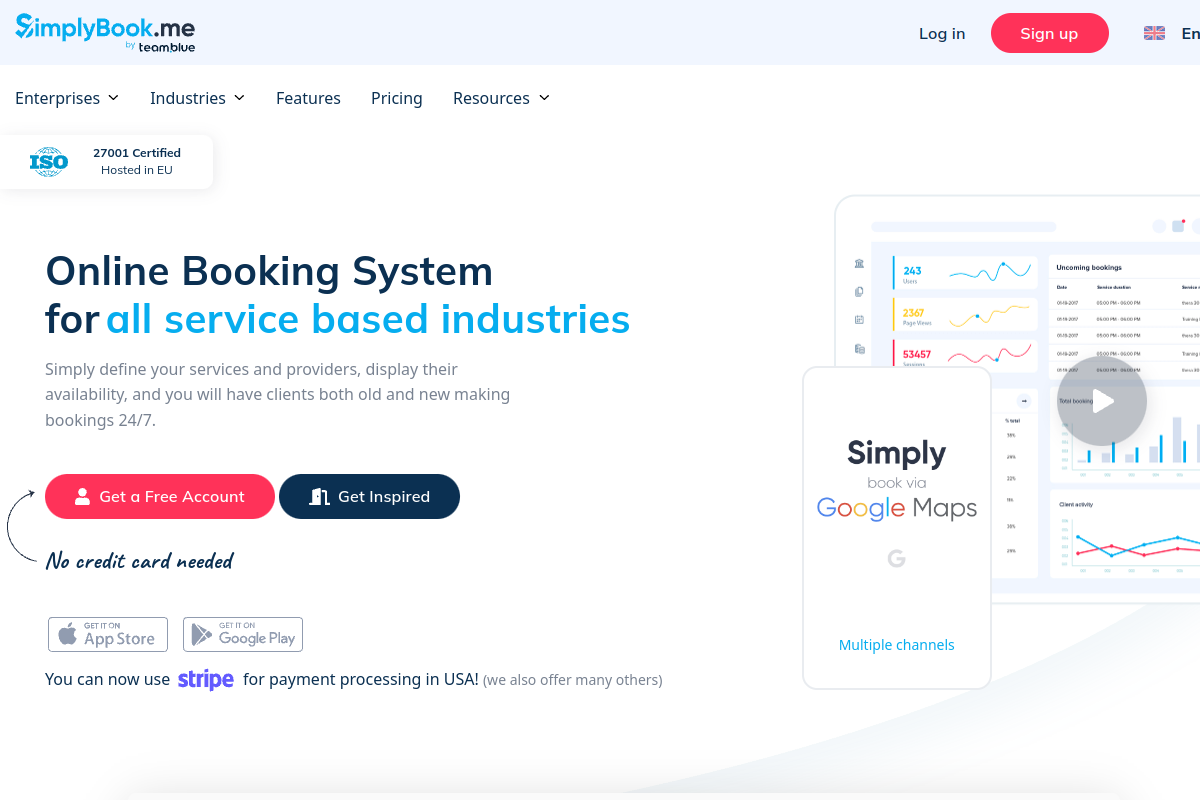The width and height of the screenshot is (1200, 800).
Task: Expand the Enterprises menu
Action: [67, 98]
